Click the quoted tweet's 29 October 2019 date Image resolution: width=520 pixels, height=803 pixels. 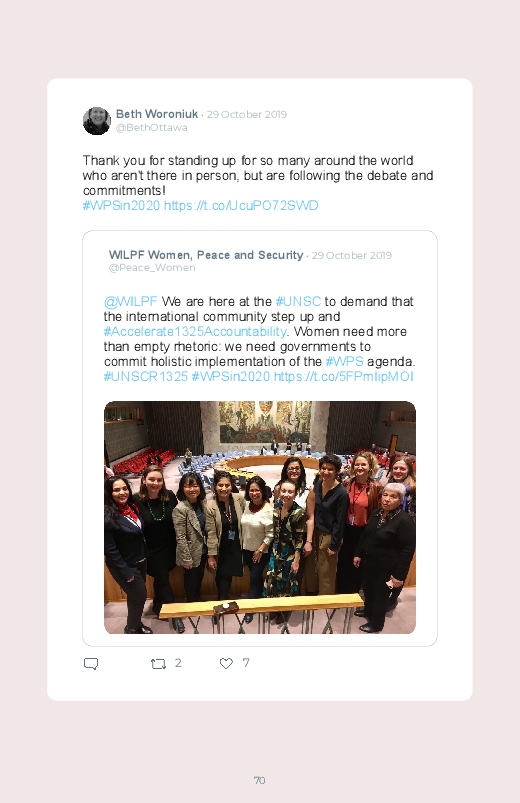(x=352, y=255)
